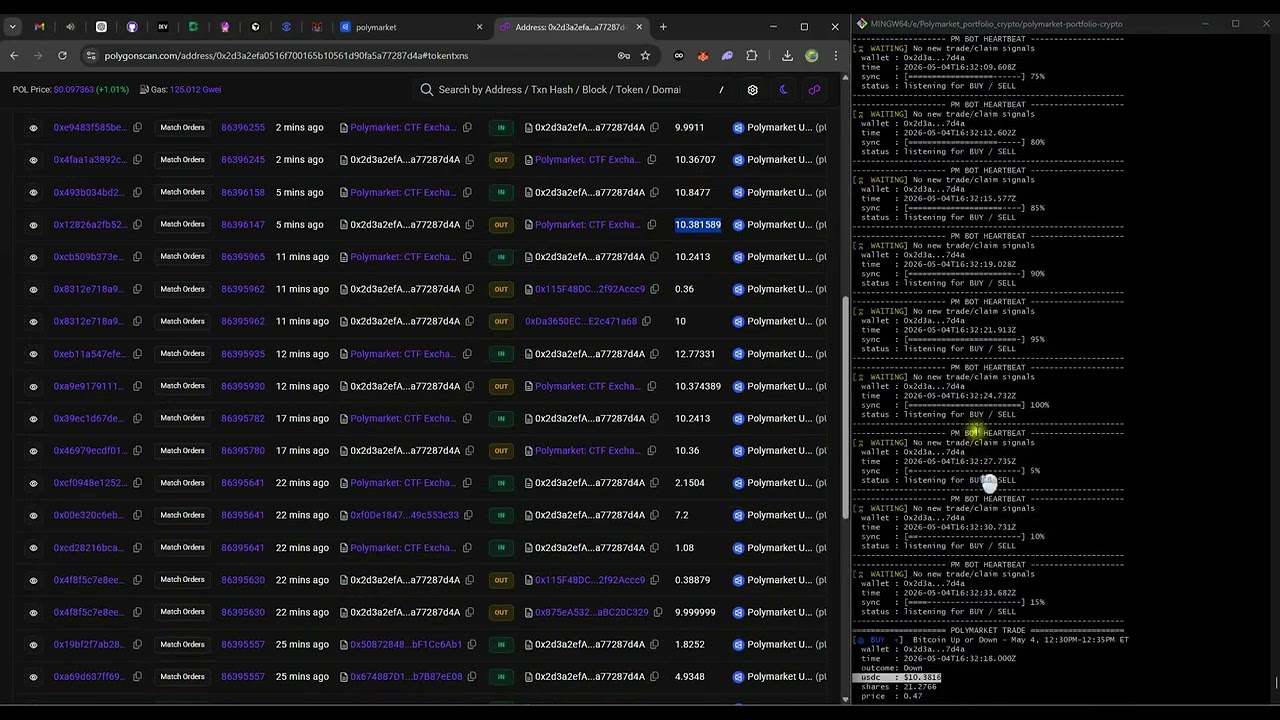This screenshot has height=720, width=1280.
Task: Open block 86396255
Action: (243, 128)
